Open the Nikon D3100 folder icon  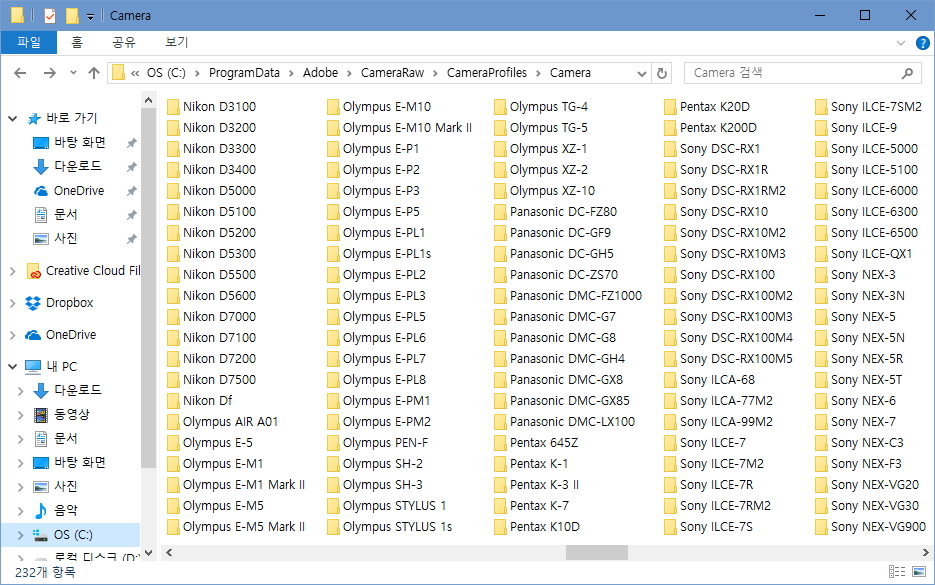coord(173,107)
